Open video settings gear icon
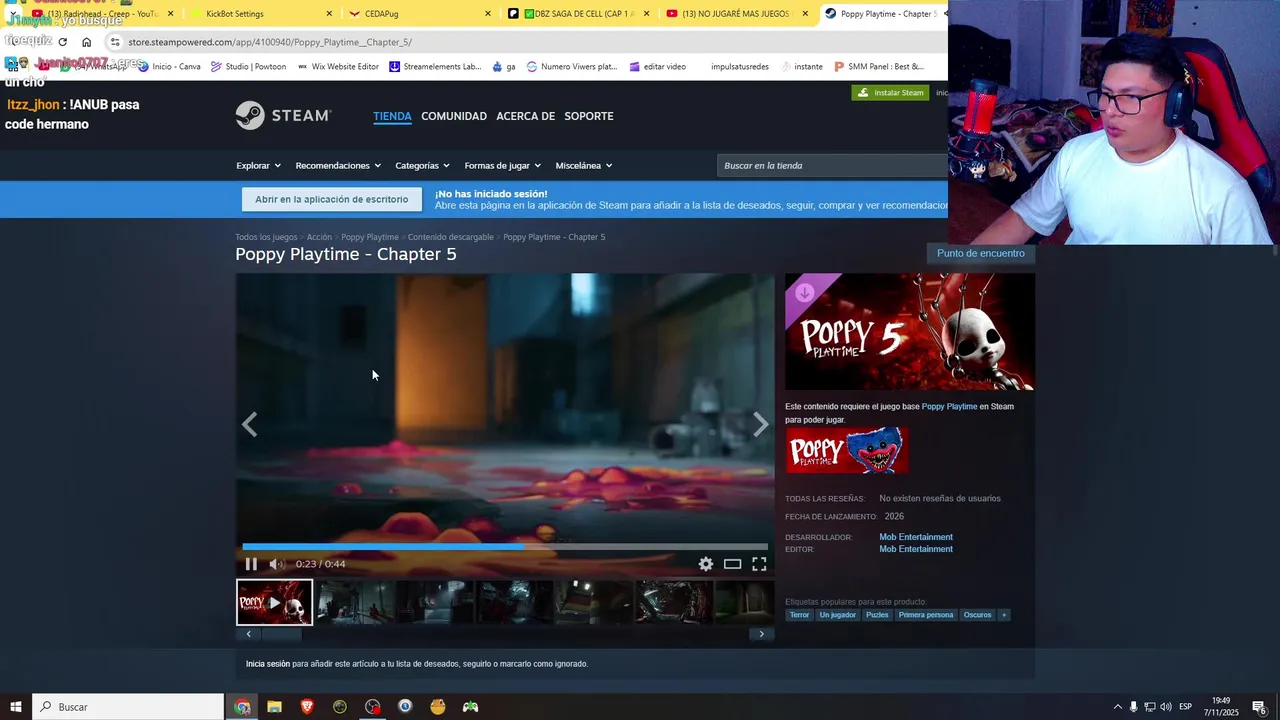This screenshot has width=1280, height=720. click(706, 564)
